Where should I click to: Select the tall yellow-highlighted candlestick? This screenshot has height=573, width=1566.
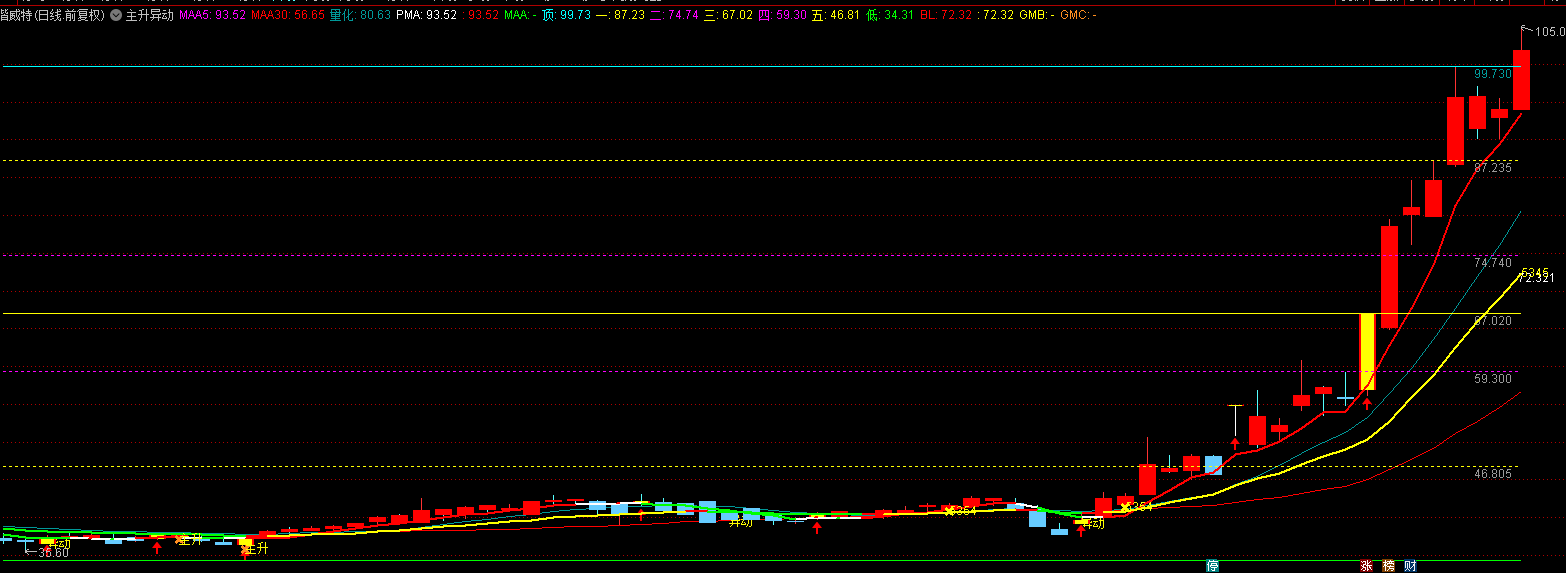[x=1367, y=351]
